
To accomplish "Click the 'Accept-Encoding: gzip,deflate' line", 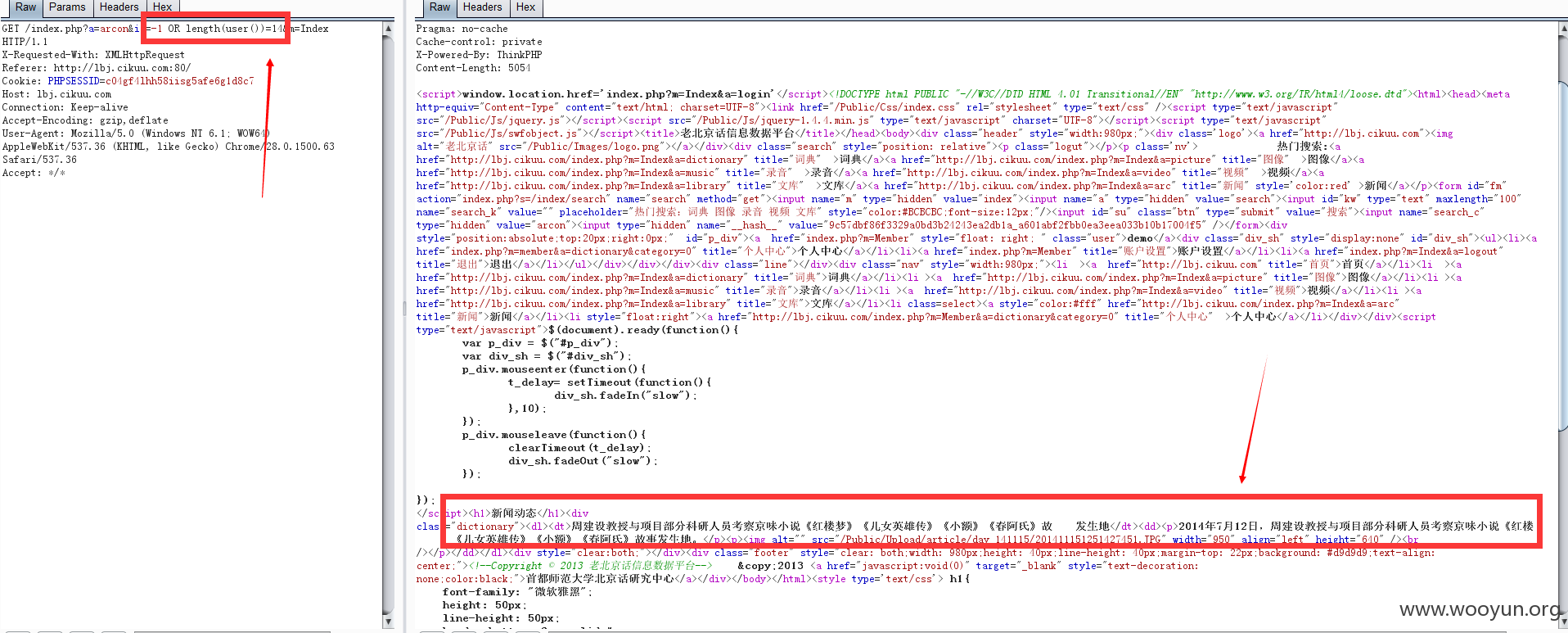I will click(85, 120).
